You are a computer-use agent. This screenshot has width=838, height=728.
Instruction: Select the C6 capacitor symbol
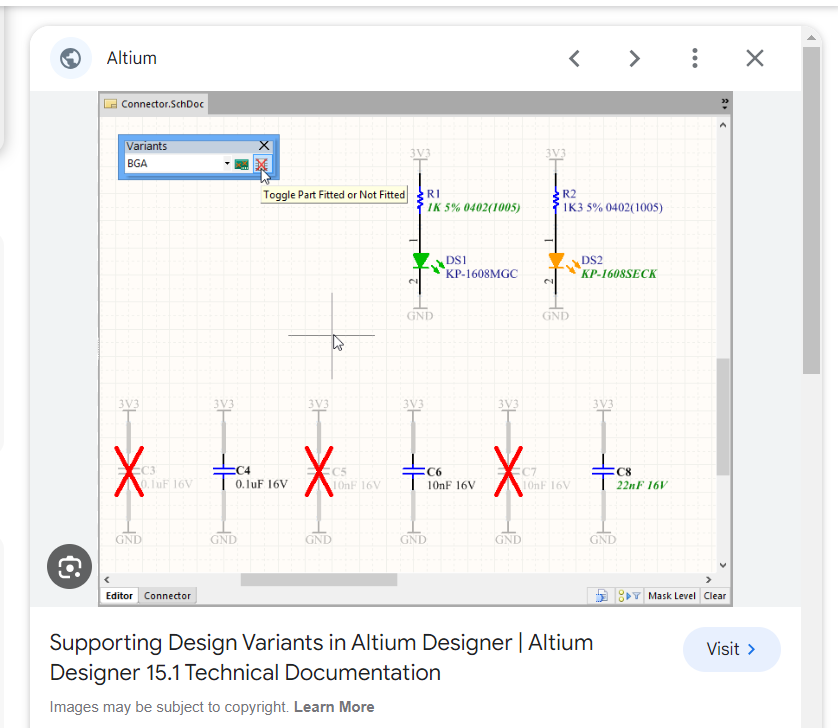(413, 471)
